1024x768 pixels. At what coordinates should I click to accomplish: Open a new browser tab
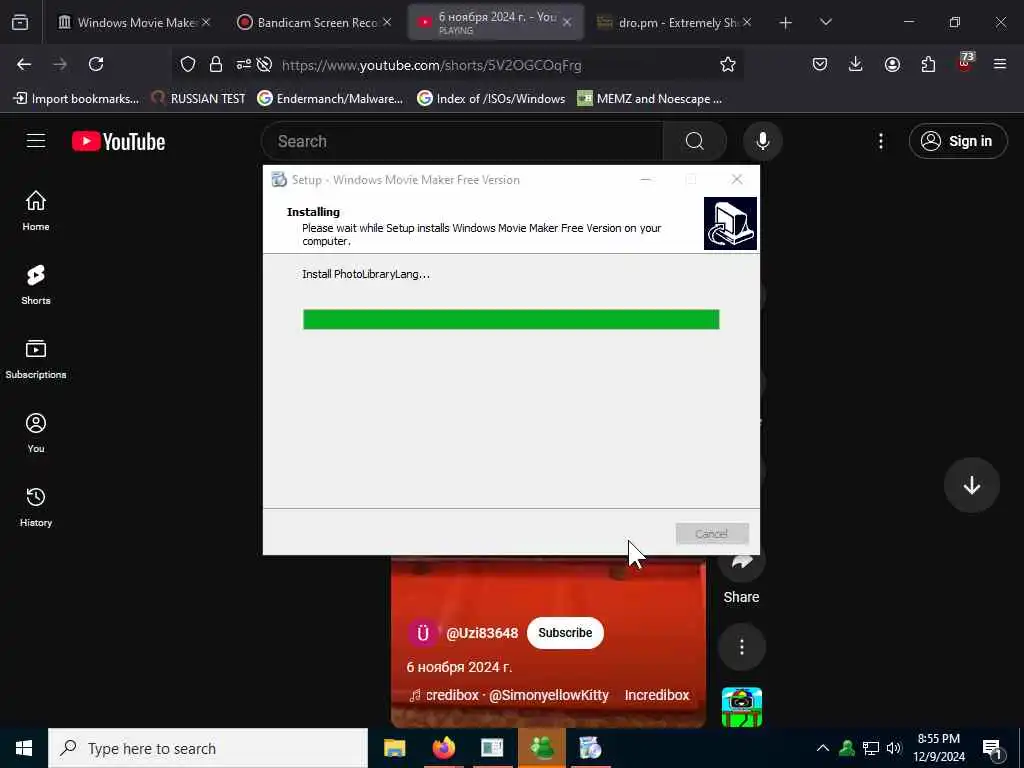pos(786,22)
